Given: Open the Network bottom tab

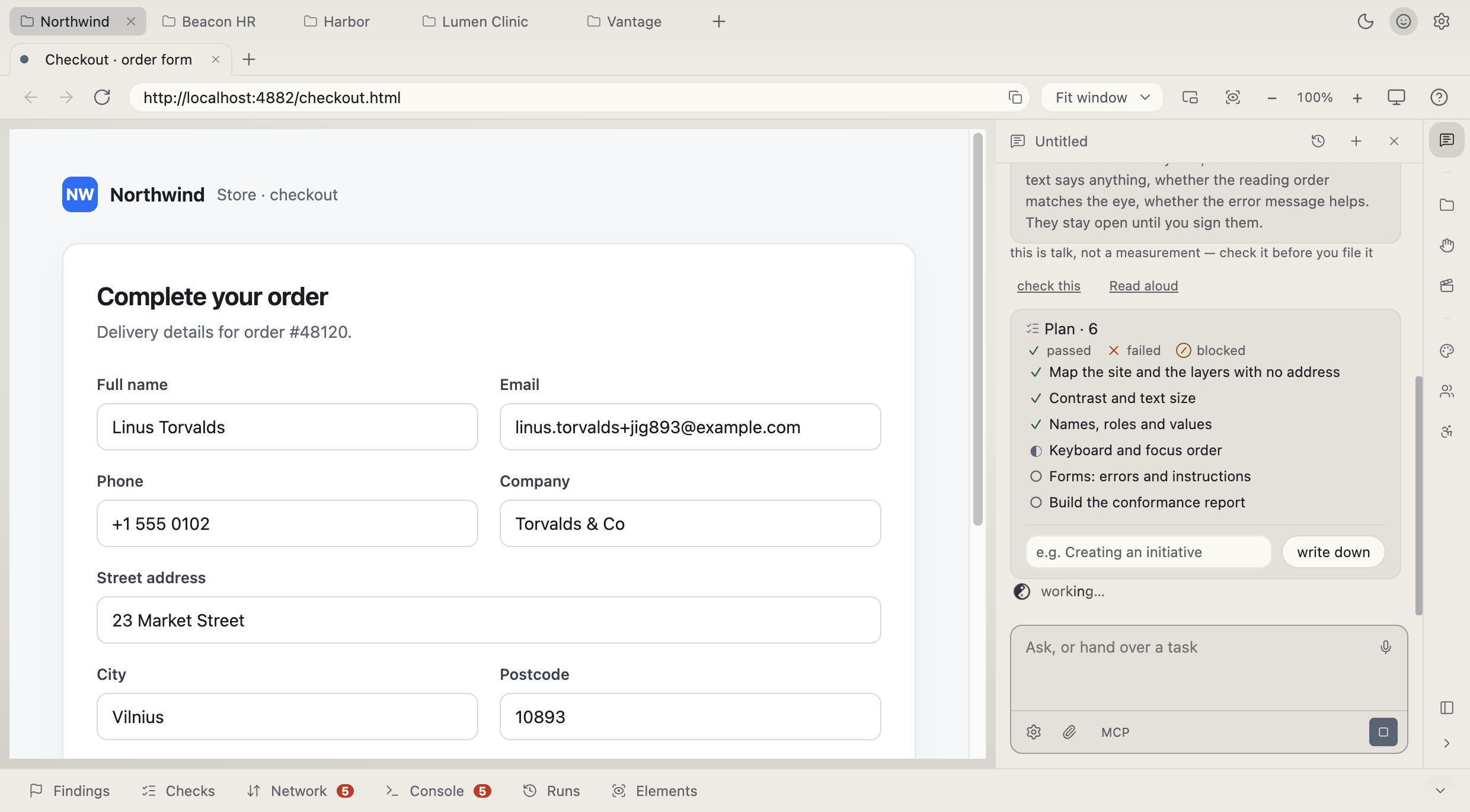Looking at the screenshot, I should pyautogui.click(x=300, y=791).
